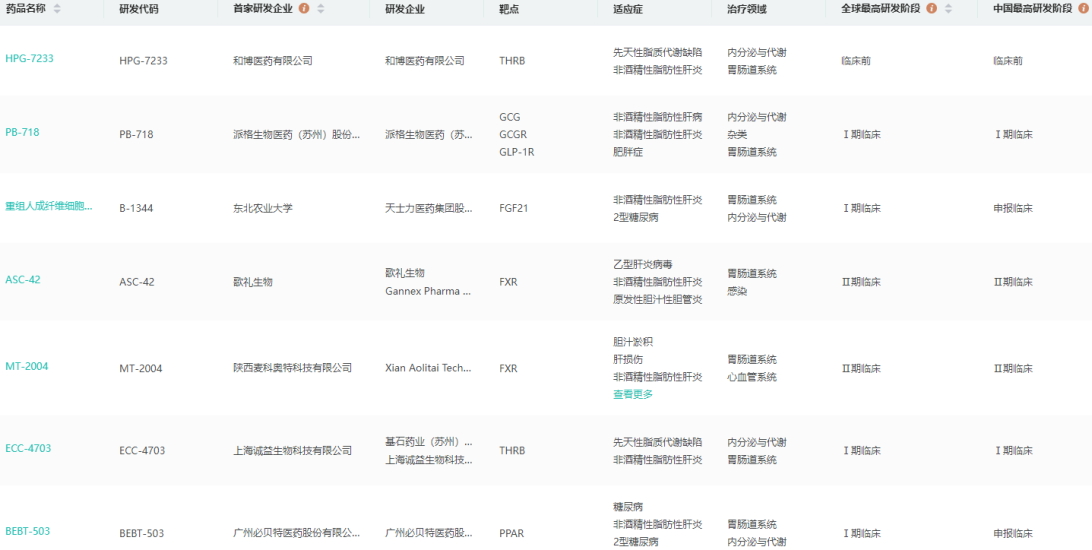1092x550 pixels.
Task: Select the 靶点 column header
Action: [x=509, y=9]
